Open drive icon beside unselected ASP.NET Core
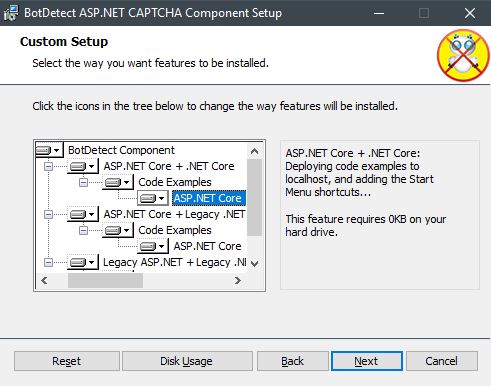The width and height of the screenshot is (491, 386). [x=153, y=246]
